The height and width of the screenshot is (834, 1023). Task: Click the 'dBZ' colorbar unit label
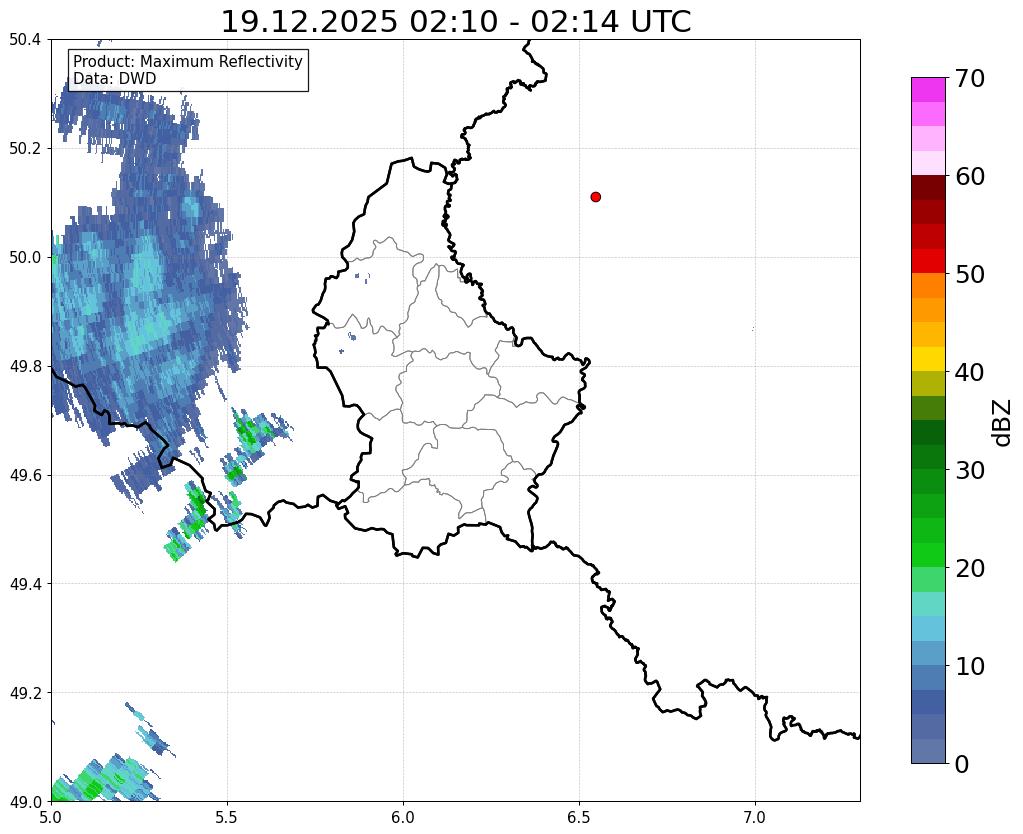tap(1003, 422)
